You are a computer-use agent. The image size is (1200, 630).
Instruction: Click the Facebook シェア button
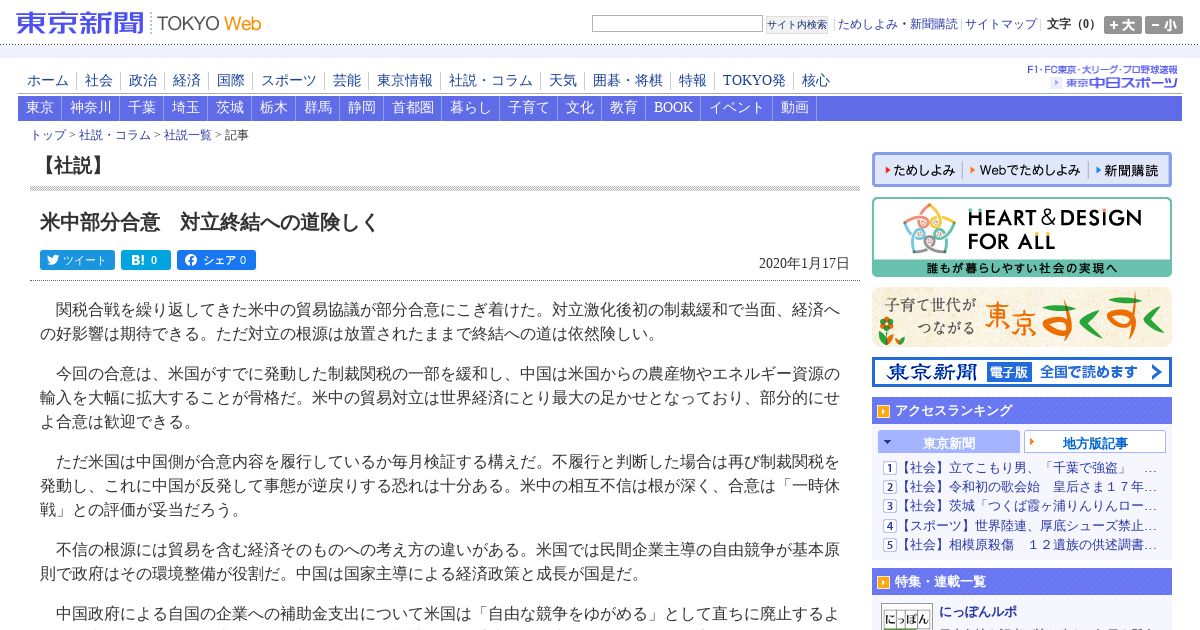pos(216,260)
